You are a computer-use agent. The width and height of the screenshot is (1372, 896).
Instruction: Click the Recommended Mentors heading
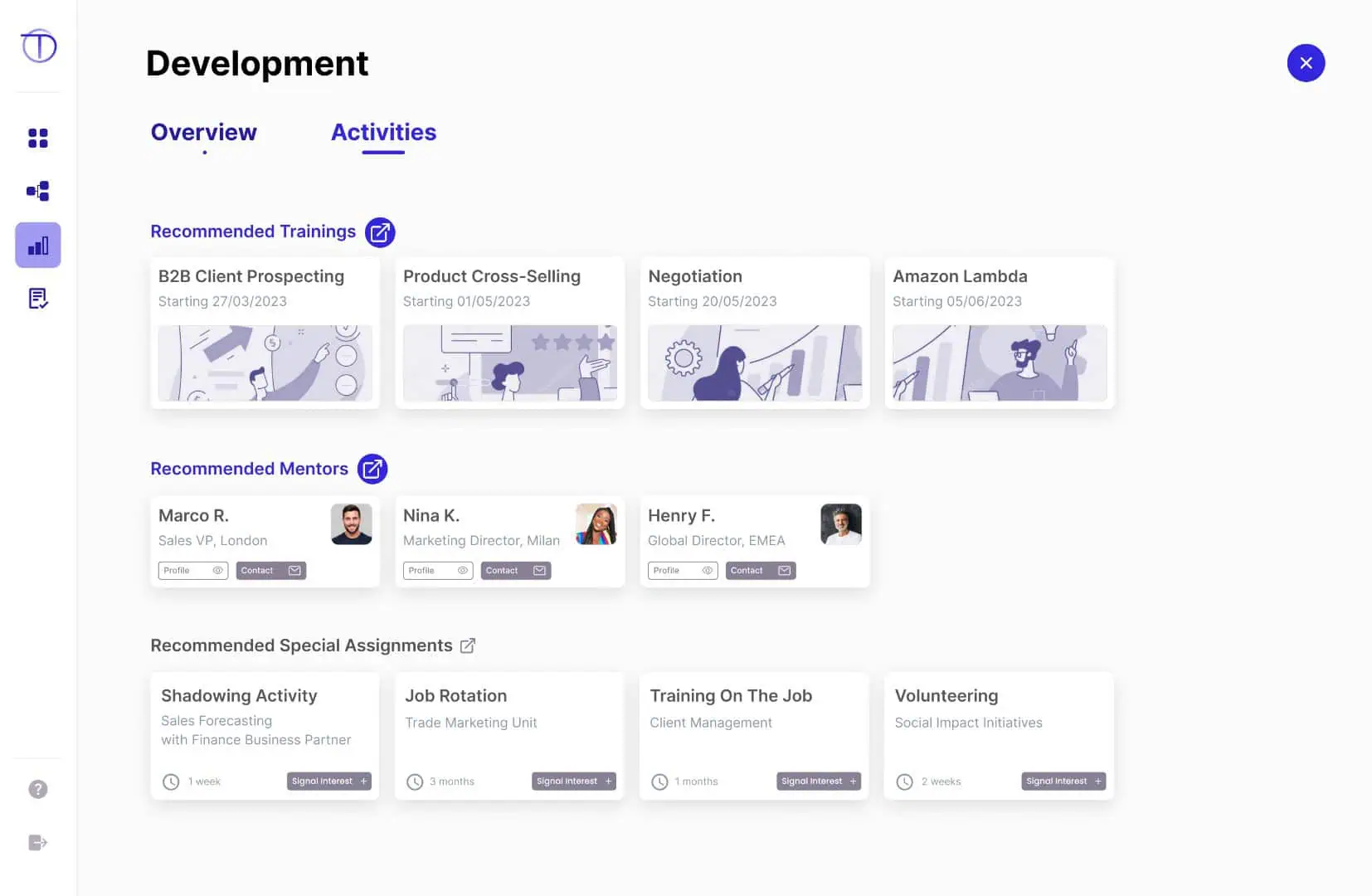pos(250,469)
